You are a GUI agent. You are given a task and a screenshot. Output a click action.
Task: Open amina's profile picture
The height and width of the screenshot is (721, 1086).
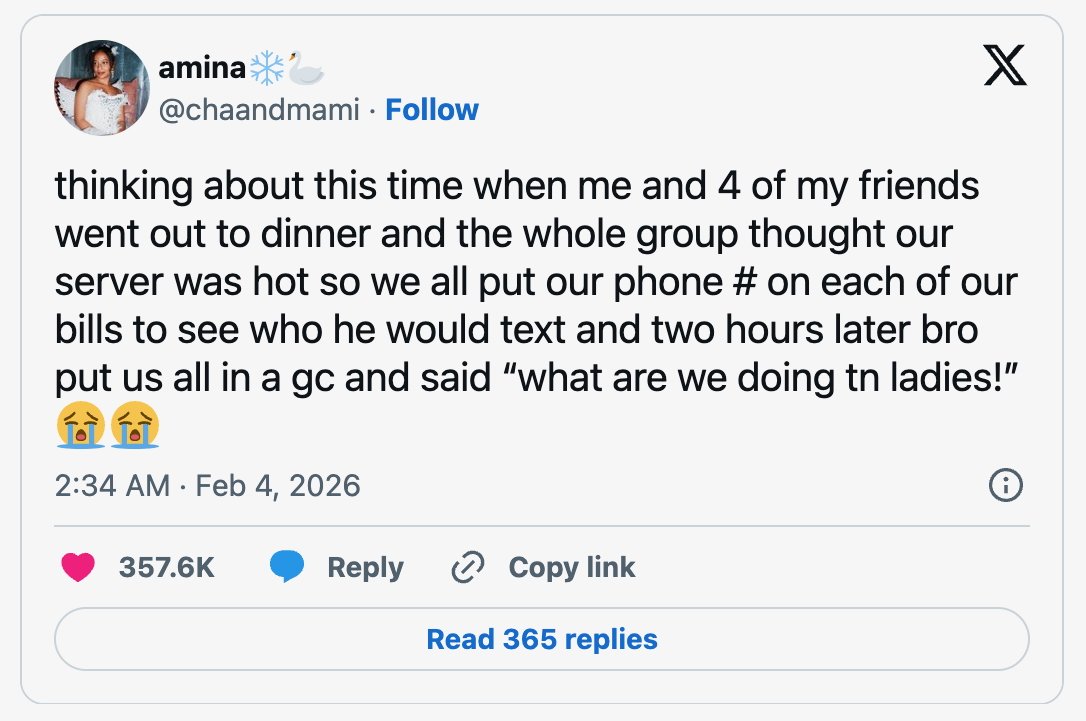(101, 88)
